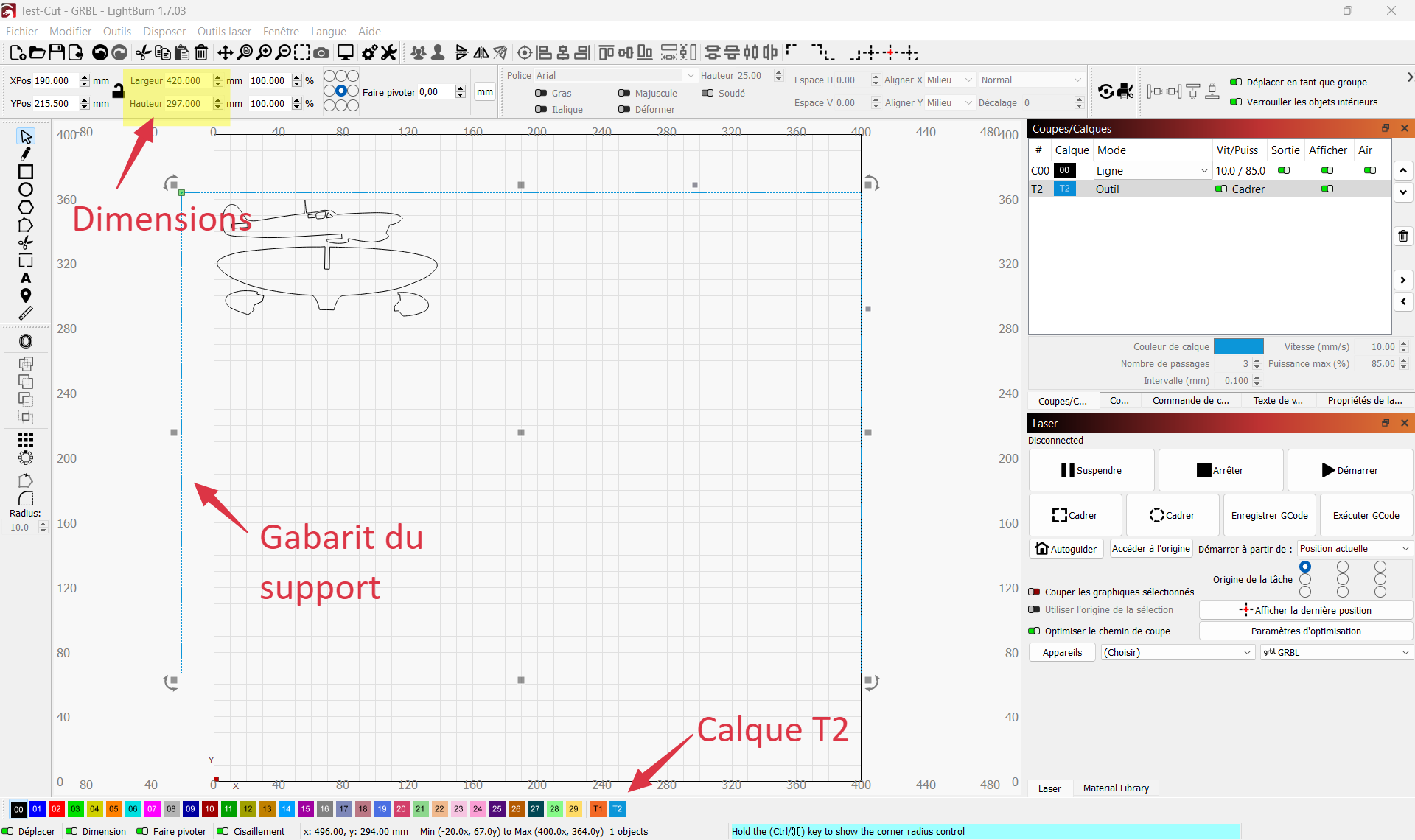Screen dimensions: 1415x840
Task: Open the grid array tool
Action: 26,440
